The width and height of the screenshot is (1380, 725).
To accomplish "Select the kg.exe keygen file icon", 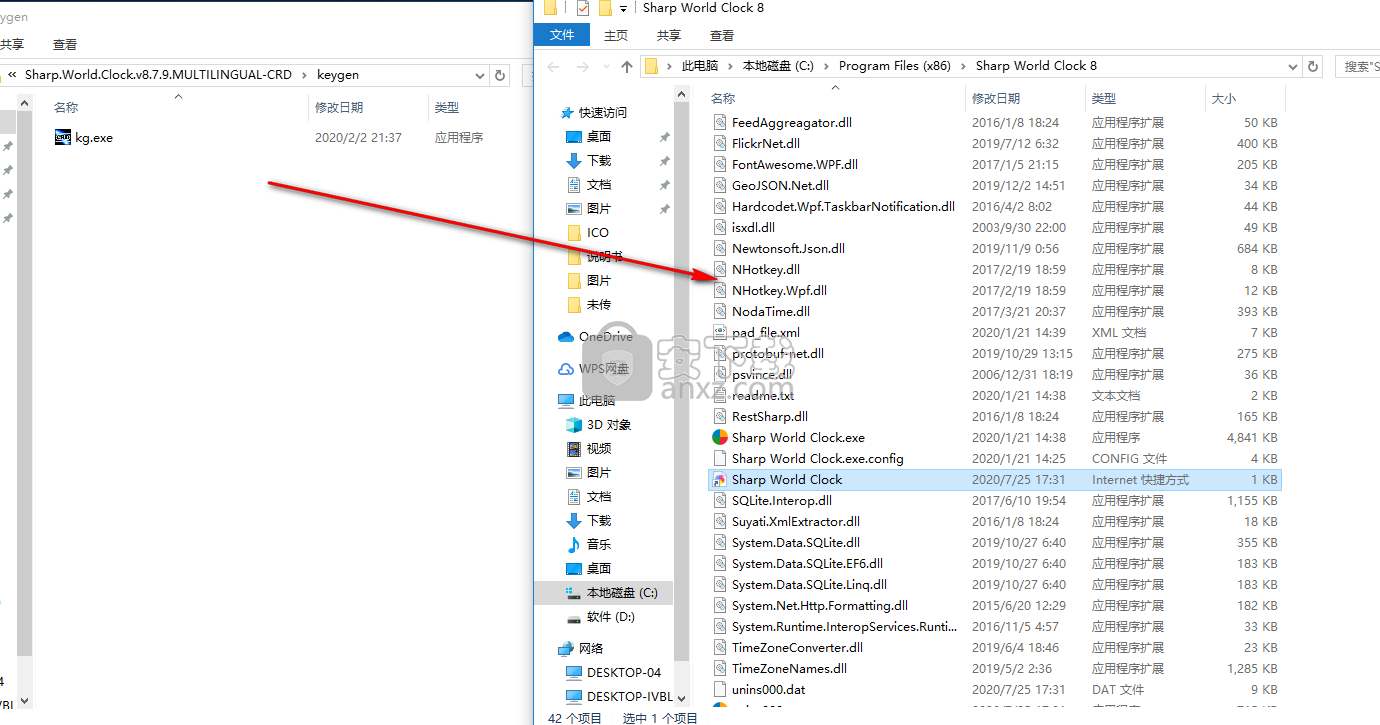I will coord(63,138).
